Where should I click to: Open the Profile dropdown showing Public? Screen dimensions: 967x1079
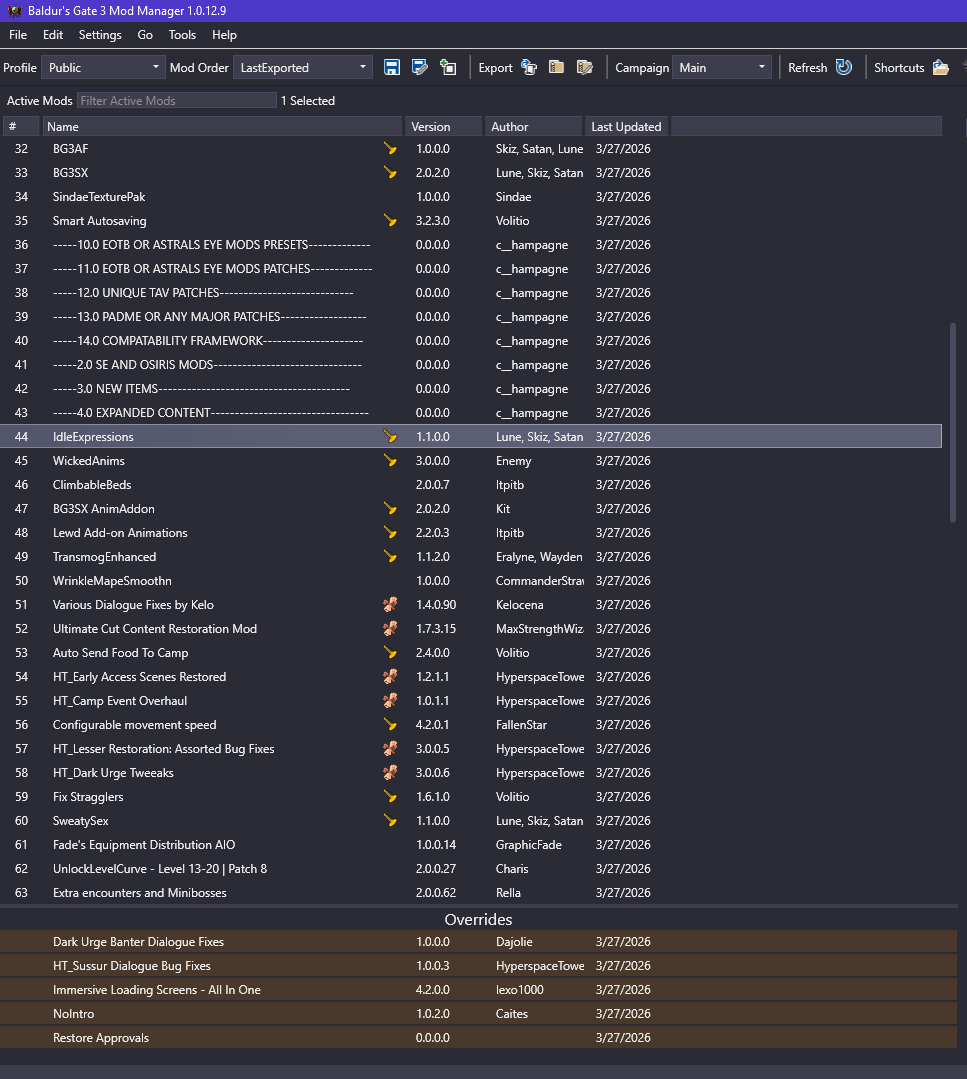103,67
